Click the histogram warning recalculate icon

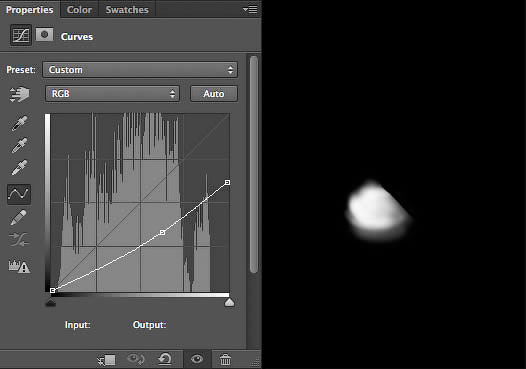pyautogui.click(x=19, y=266)
